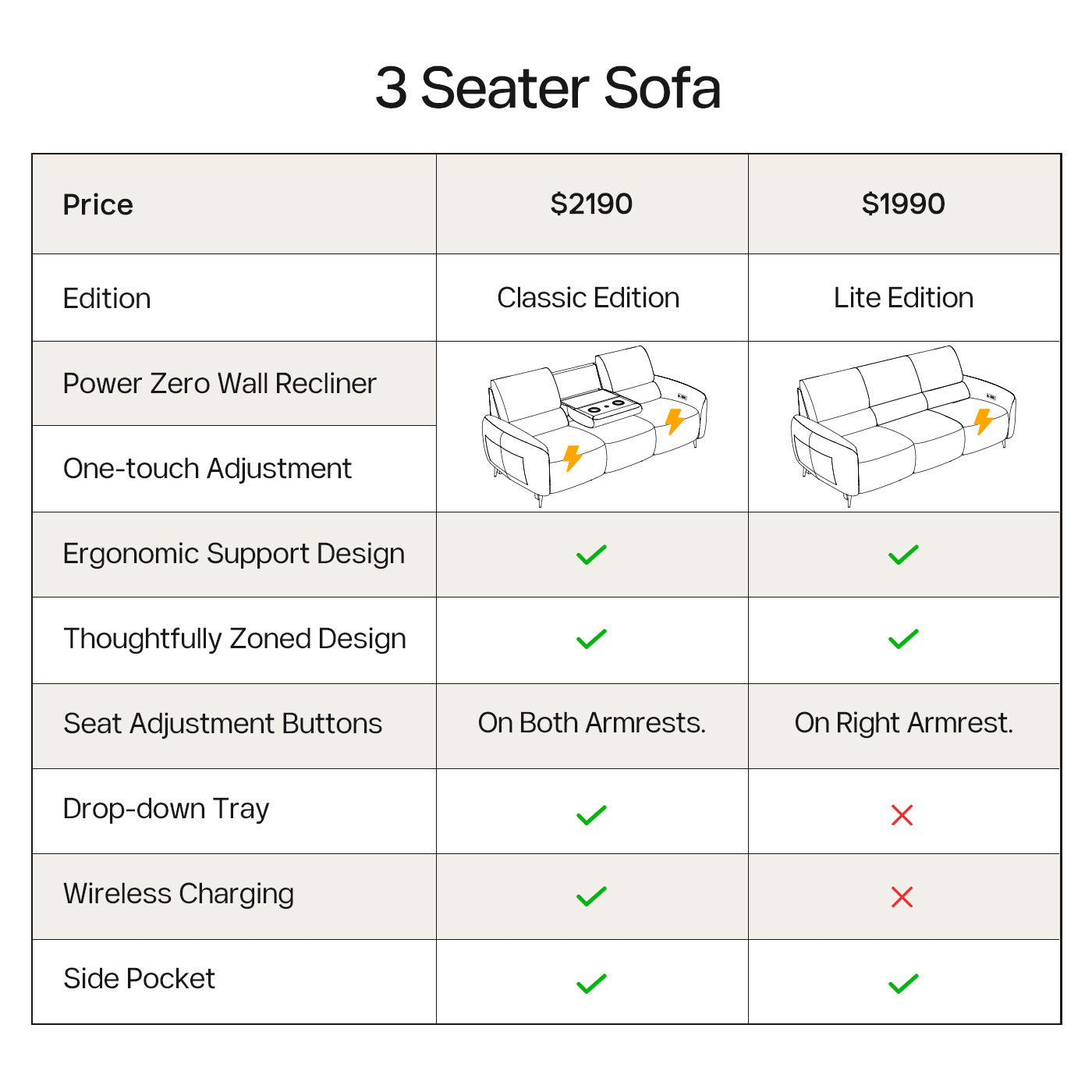Select the $1990 price cell

tap(903, 204)
